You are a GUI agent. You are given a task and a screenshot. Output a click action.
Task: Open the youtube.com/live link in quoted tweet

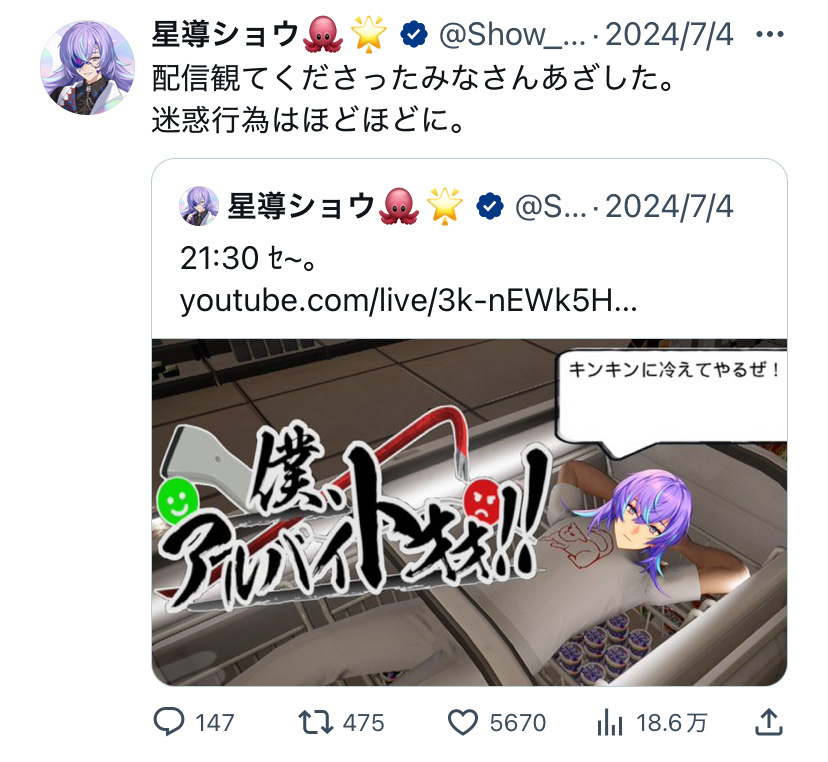[x=408, y=302]
